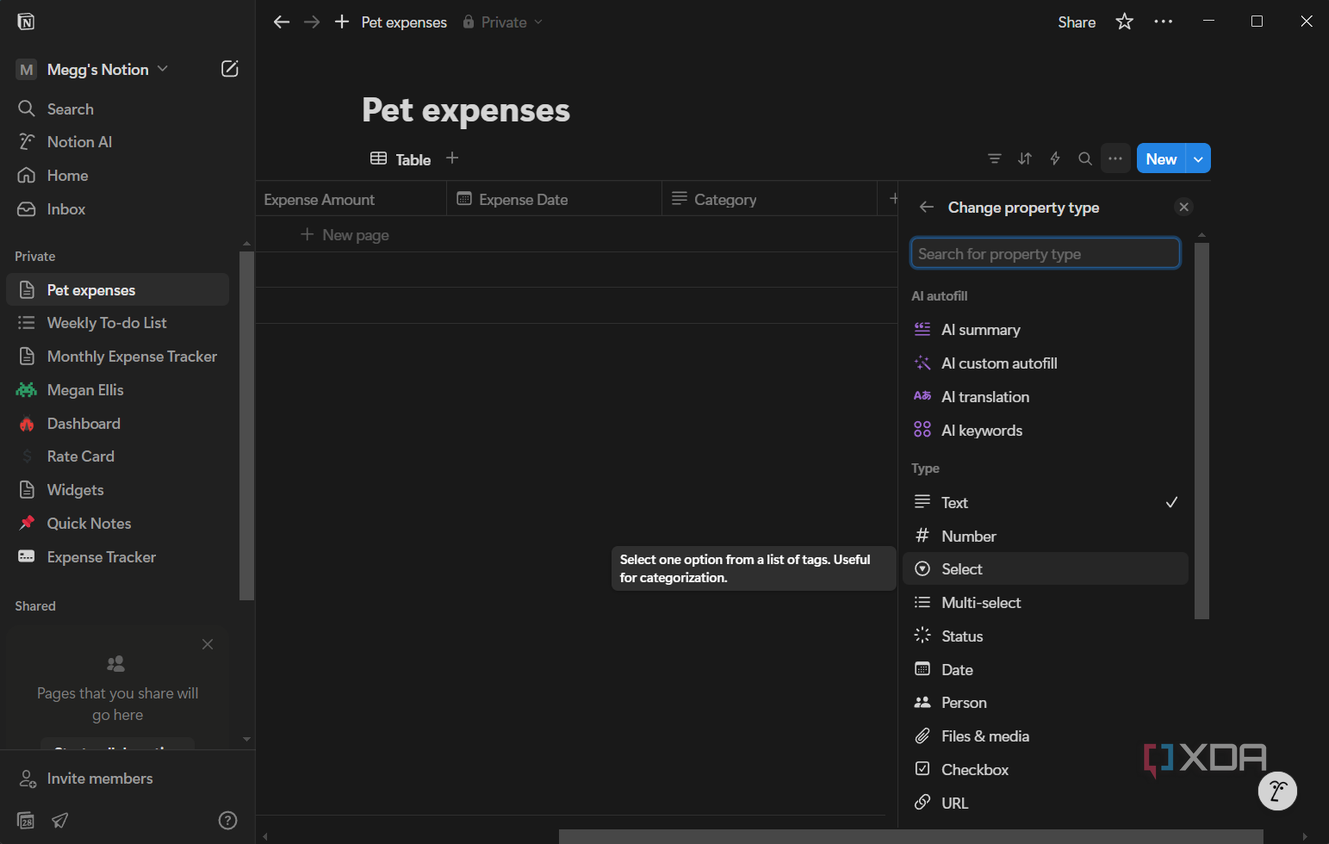
Task: Choose AI summary property type
Action: pos(1045,330)
